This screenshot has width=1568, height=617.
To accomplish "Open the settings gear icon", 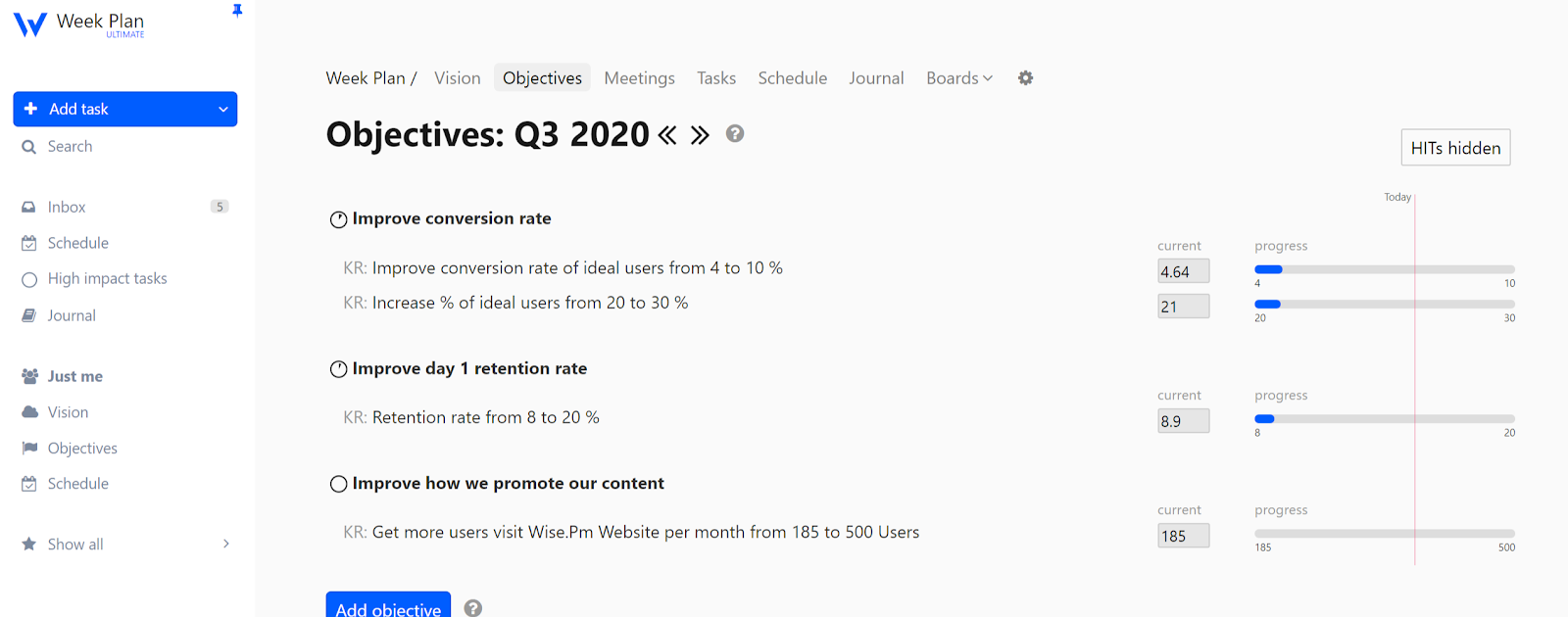I will [1025, 78].
